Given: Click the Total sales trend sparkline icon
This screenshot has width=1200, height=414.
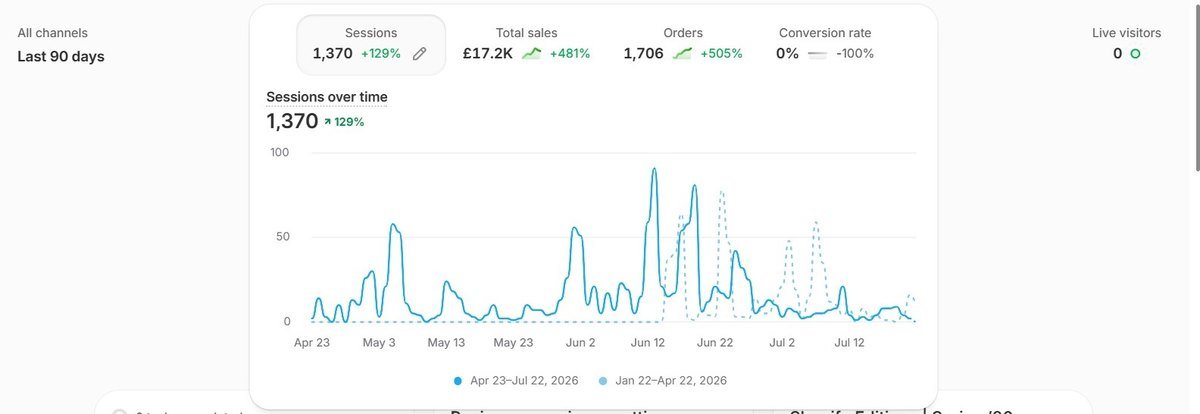Looking at the screenshot, I should click(532, 54).
